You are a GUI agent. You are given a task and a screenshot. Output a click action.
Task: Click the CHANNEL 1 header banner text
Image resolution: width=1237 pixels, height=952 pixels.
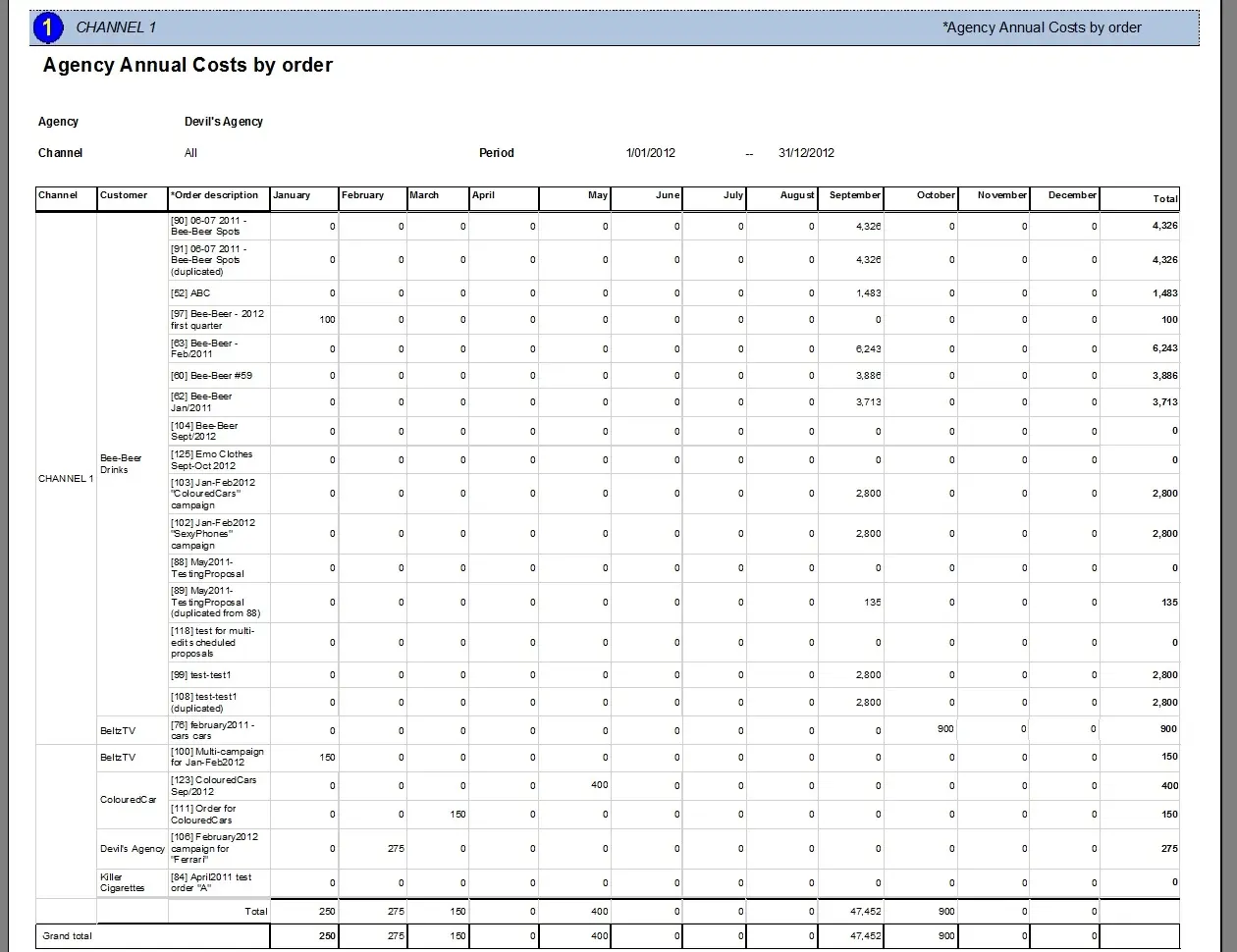click(116, 27)
